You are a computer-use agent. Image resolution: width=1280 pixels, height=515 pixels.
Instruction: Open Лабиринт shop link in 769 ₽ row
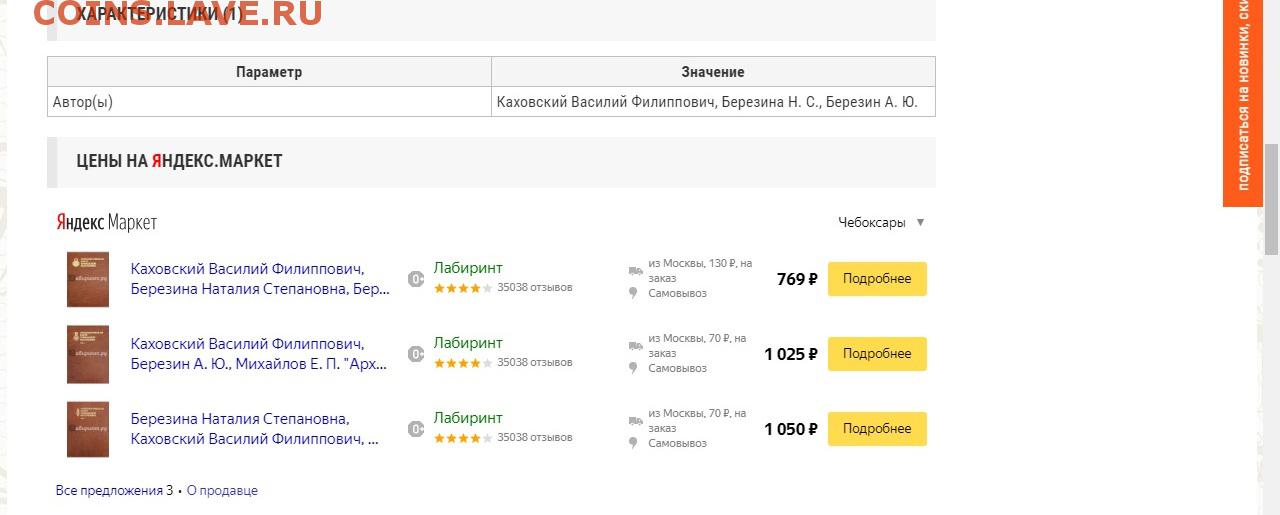click(468, 268)
